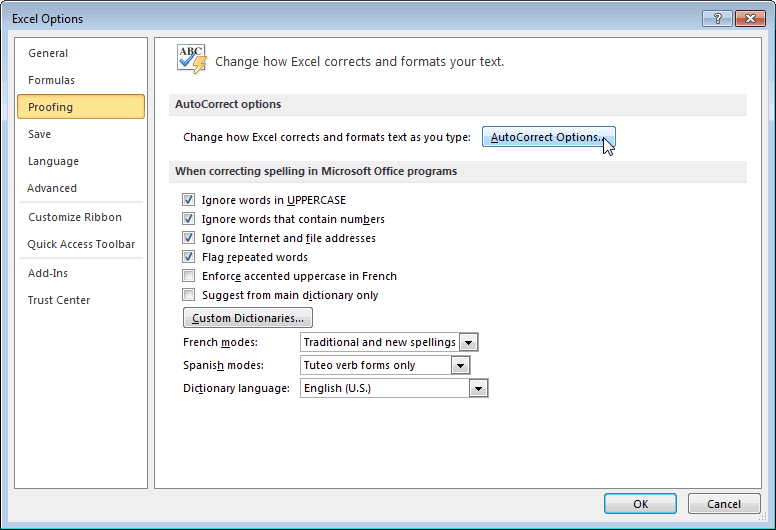Enable Enforce accented uppercase in French
776x530 pixels.
(x=189, y=276)
